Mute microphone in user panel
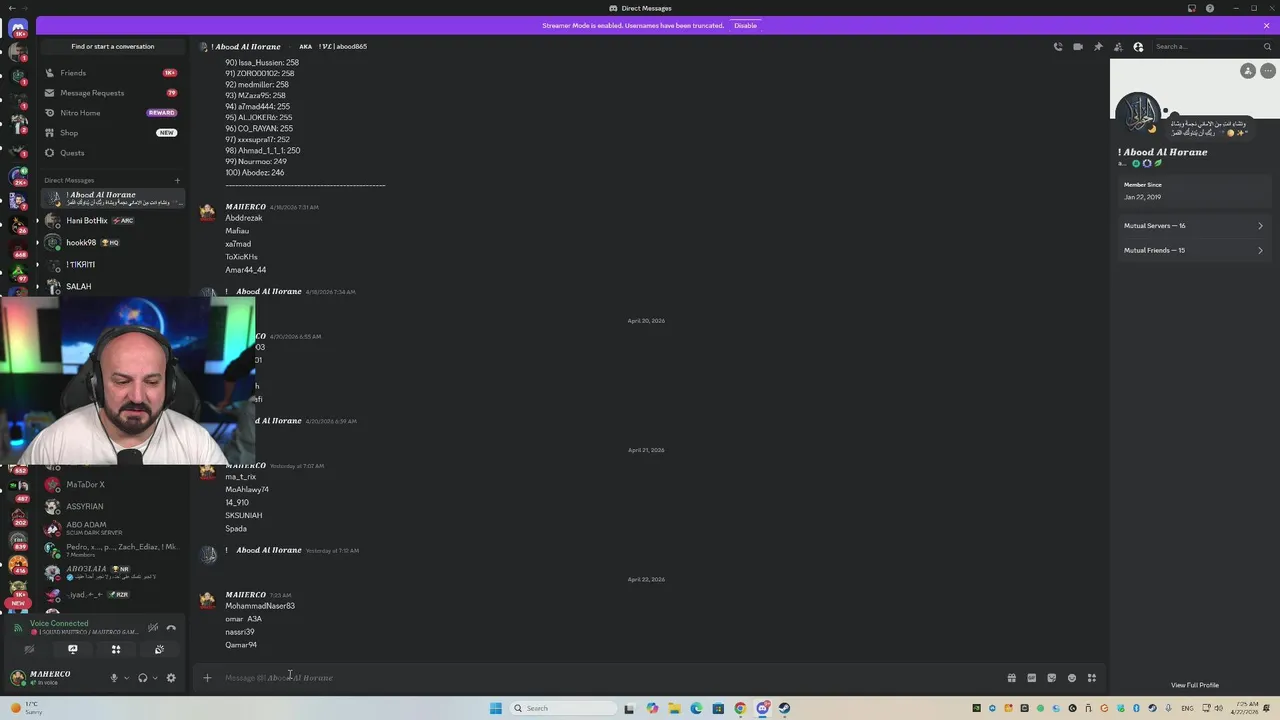 coord(114,678)
